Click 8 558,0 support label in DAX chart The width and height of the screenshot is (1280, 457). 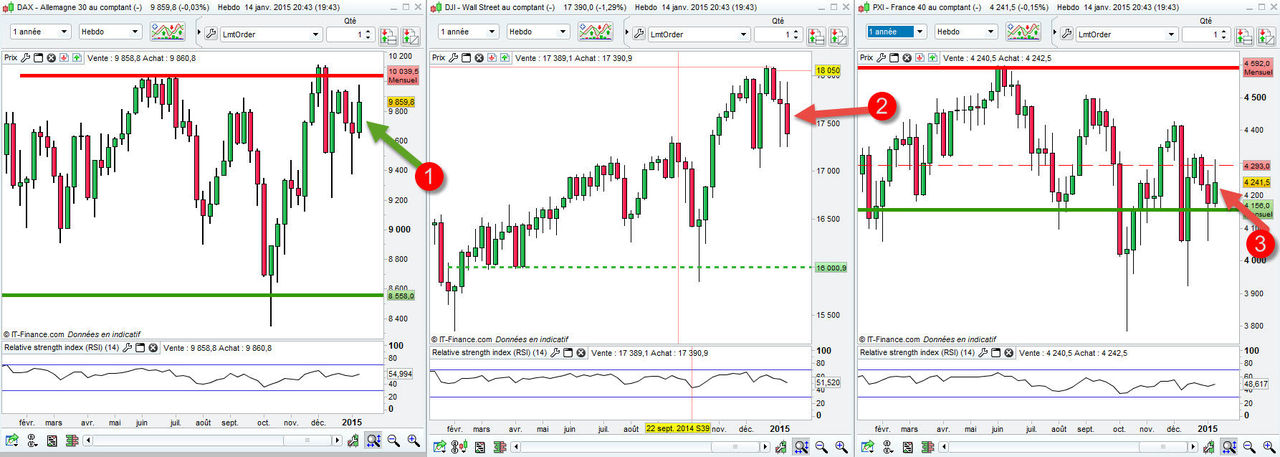point(403,296)
